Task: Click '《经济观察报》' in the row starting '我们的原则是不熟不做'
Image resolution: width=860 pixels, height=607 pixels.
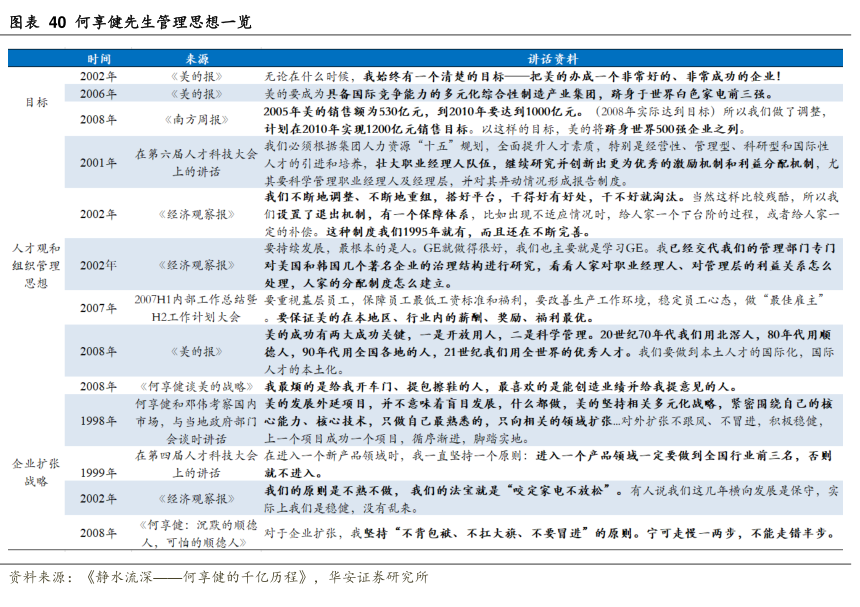Action: point(196,498)
